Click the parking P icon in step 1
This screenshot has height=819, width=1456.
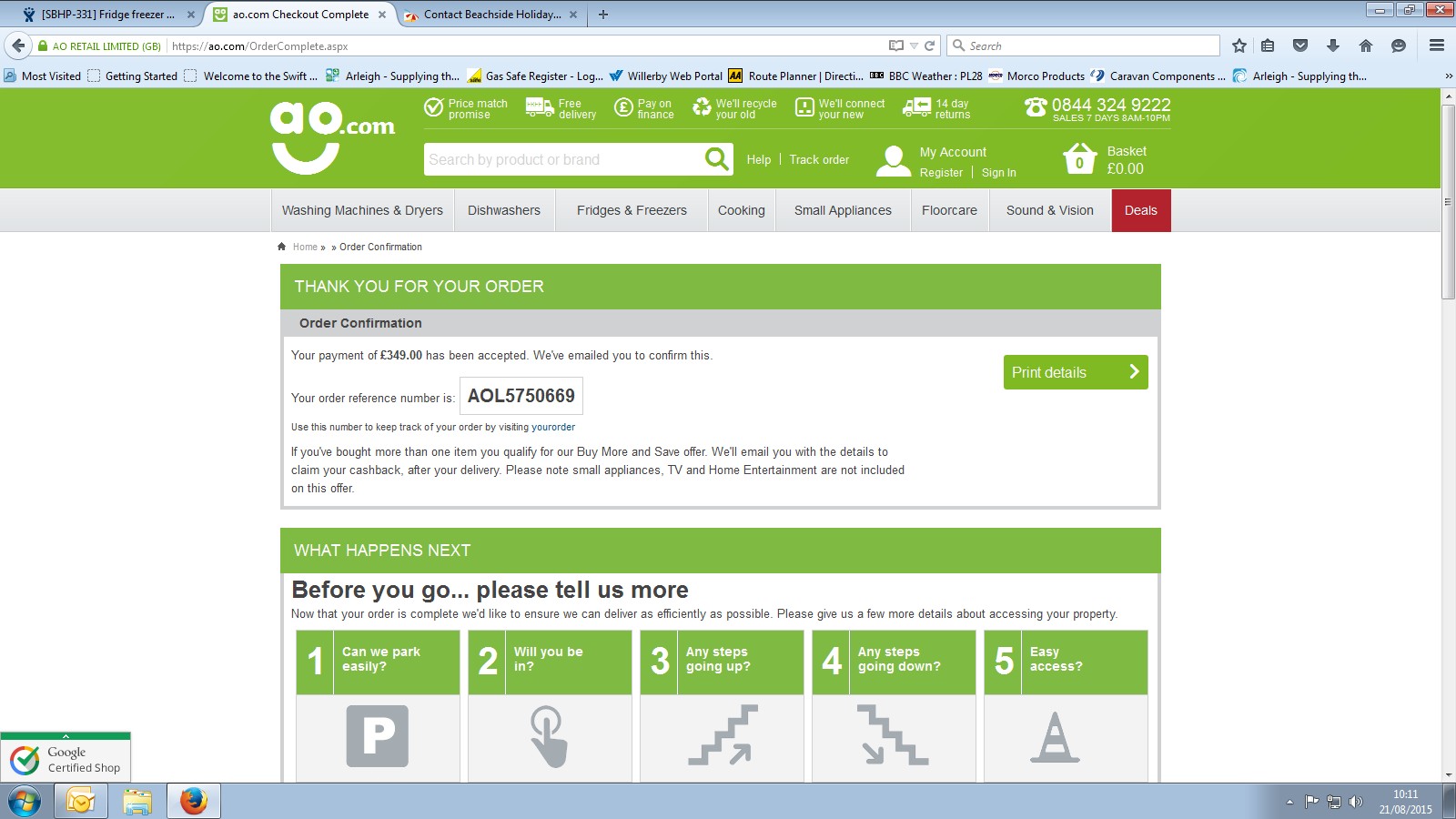tap(378, 736)
